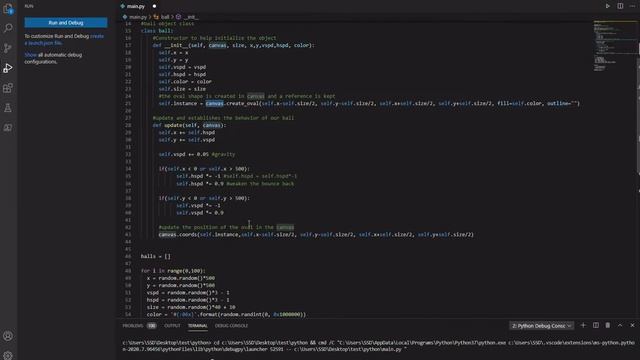Click inside the terminal command output

379,346
